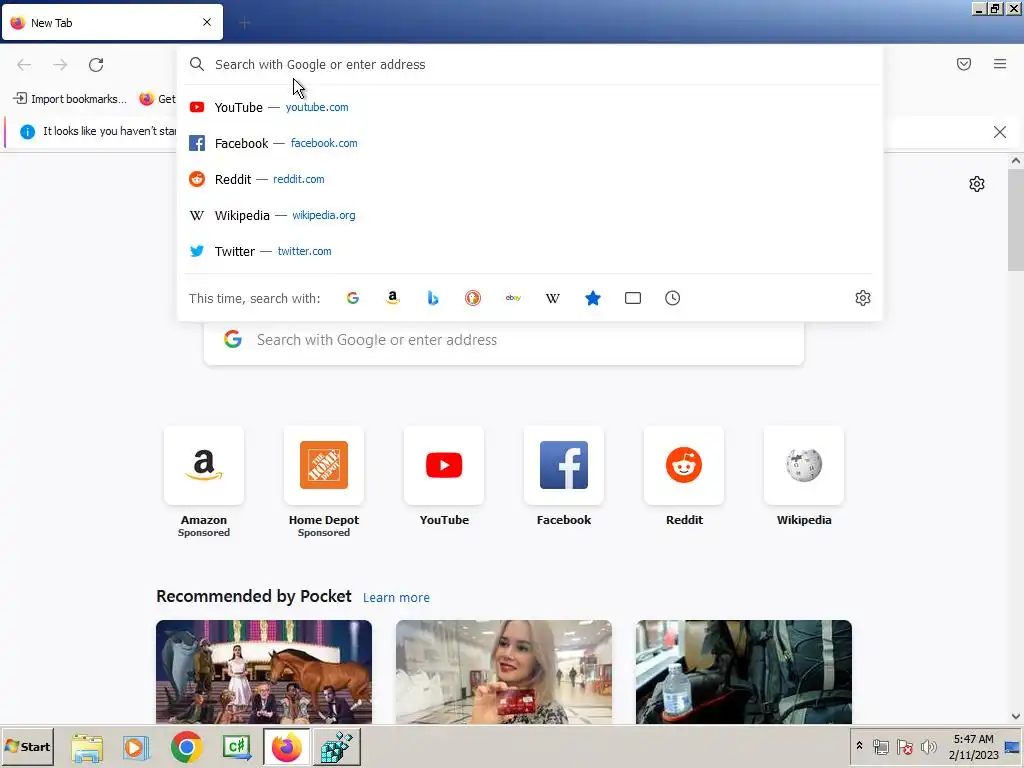Click the Forward navigation arrow
This screenshot has height=768, width=1024.
(x=60, y=65)
